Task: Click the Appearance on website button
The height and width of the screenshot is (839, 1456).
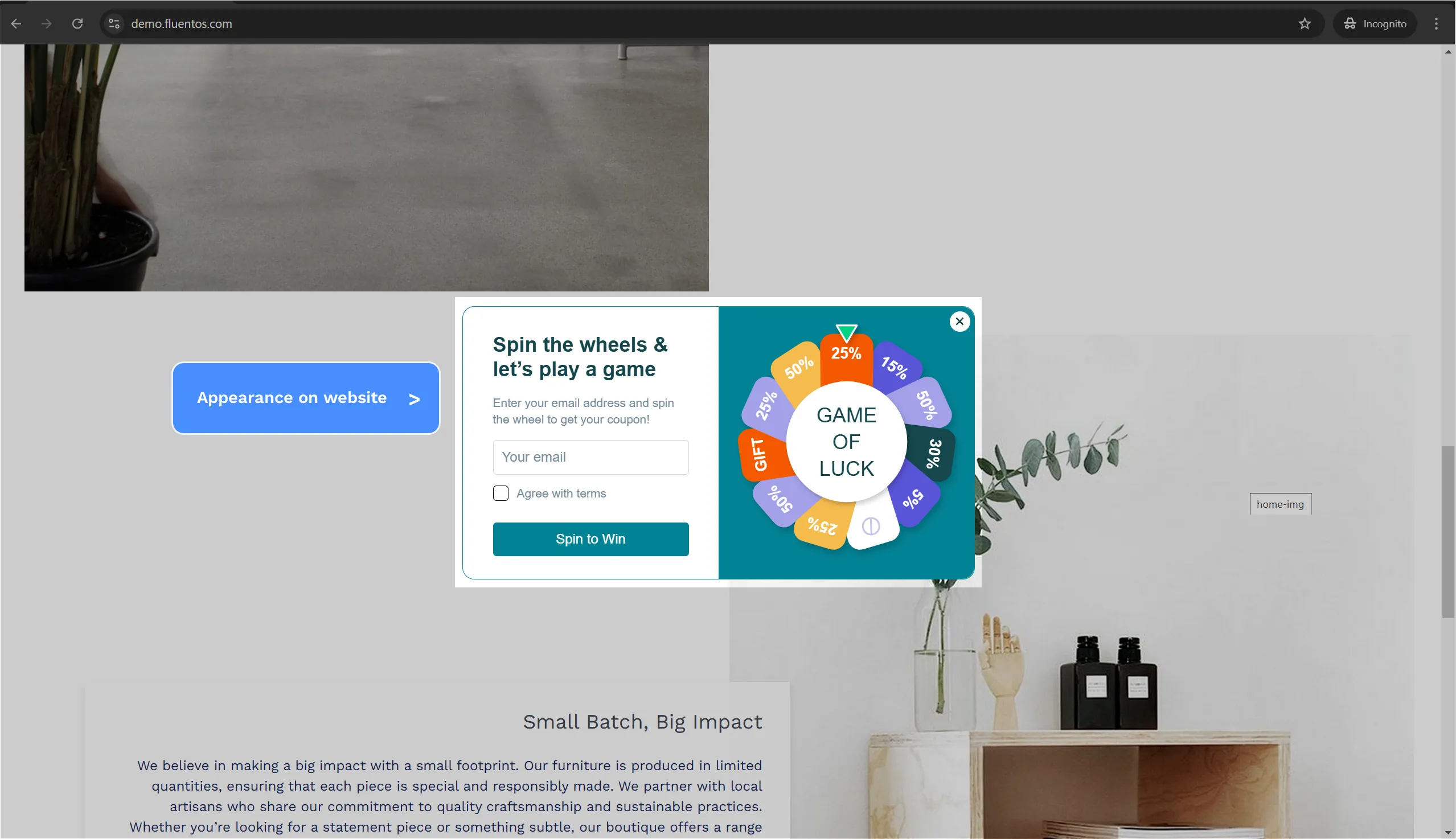Action: pyautogui.click(x=306, y=398)
